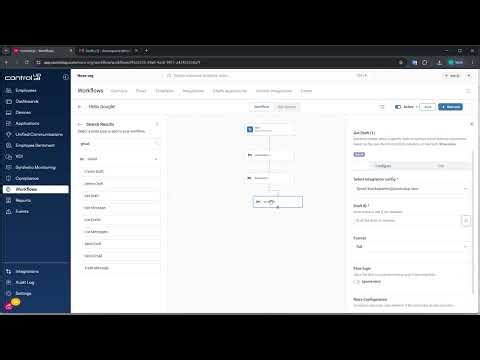
Task: Select the Workflow view tab above the canvas
Action: point(262,107)
